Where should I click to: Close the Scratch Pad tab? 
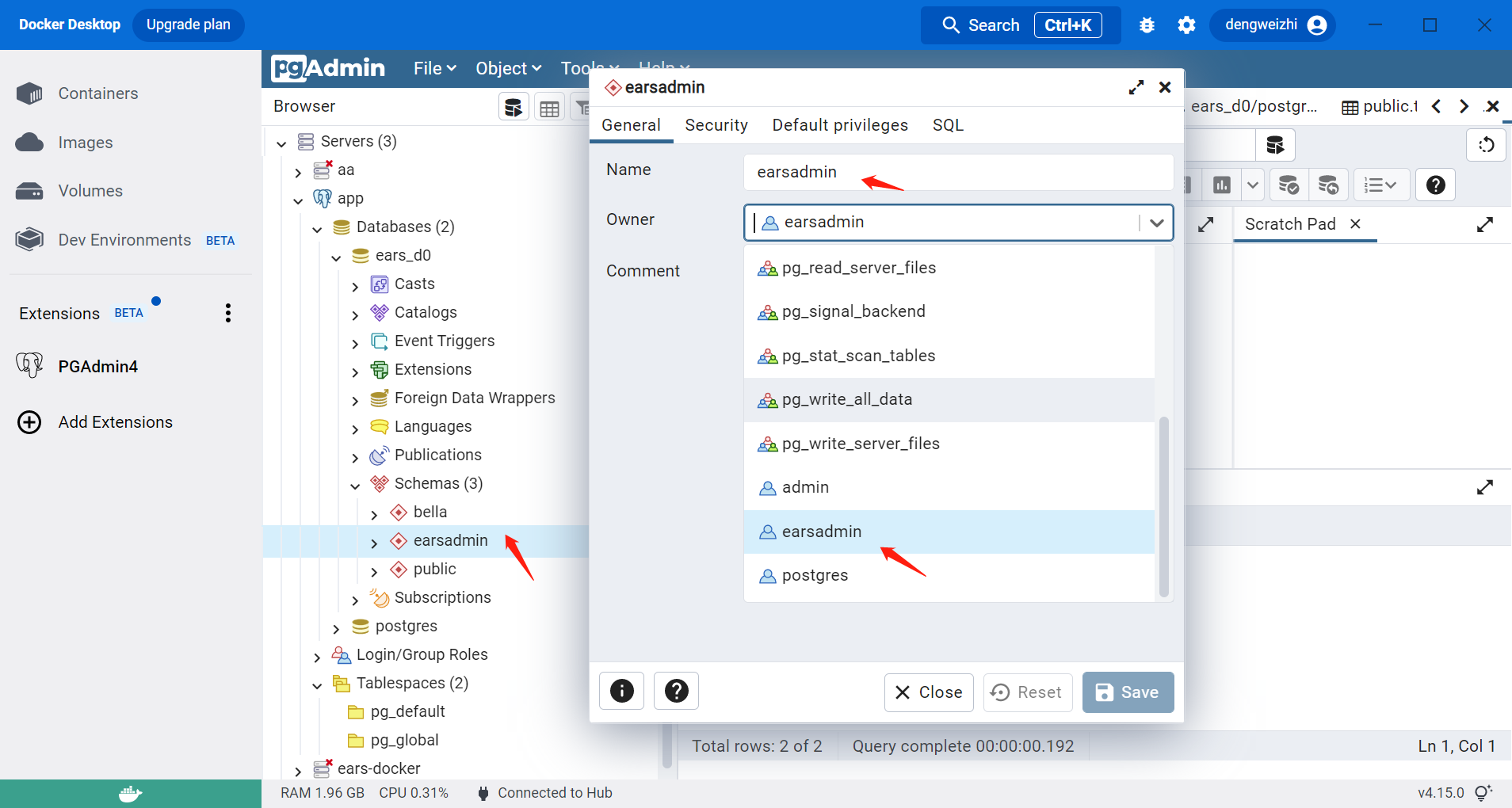tap(1355, 224)
